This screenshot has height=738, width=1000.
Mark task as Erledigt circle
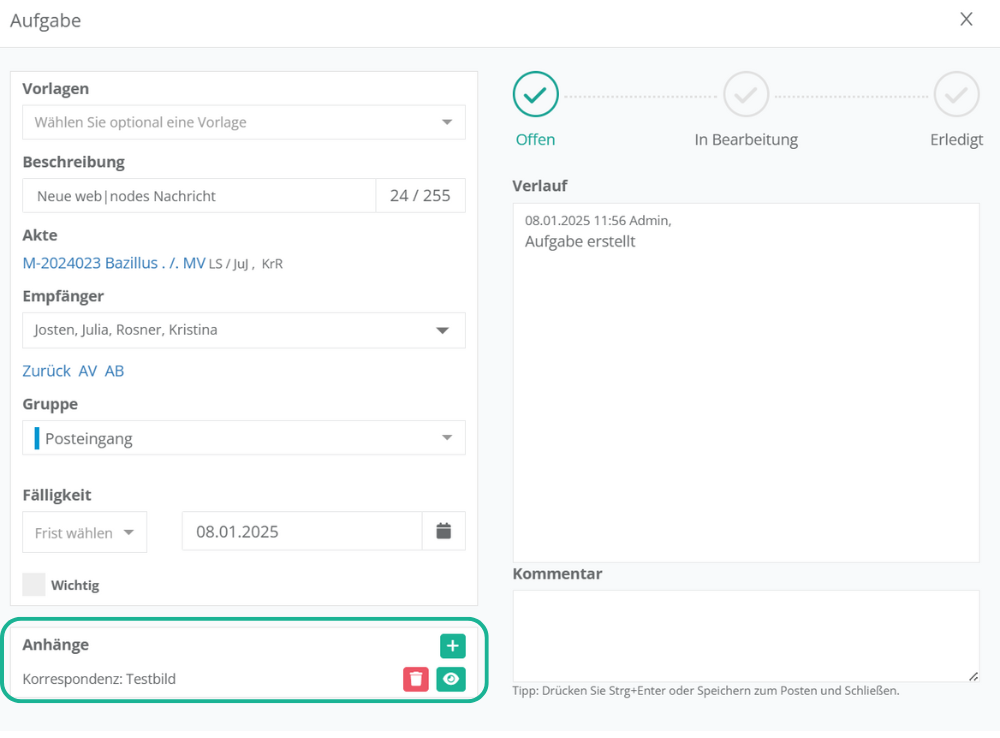[956, 95]
